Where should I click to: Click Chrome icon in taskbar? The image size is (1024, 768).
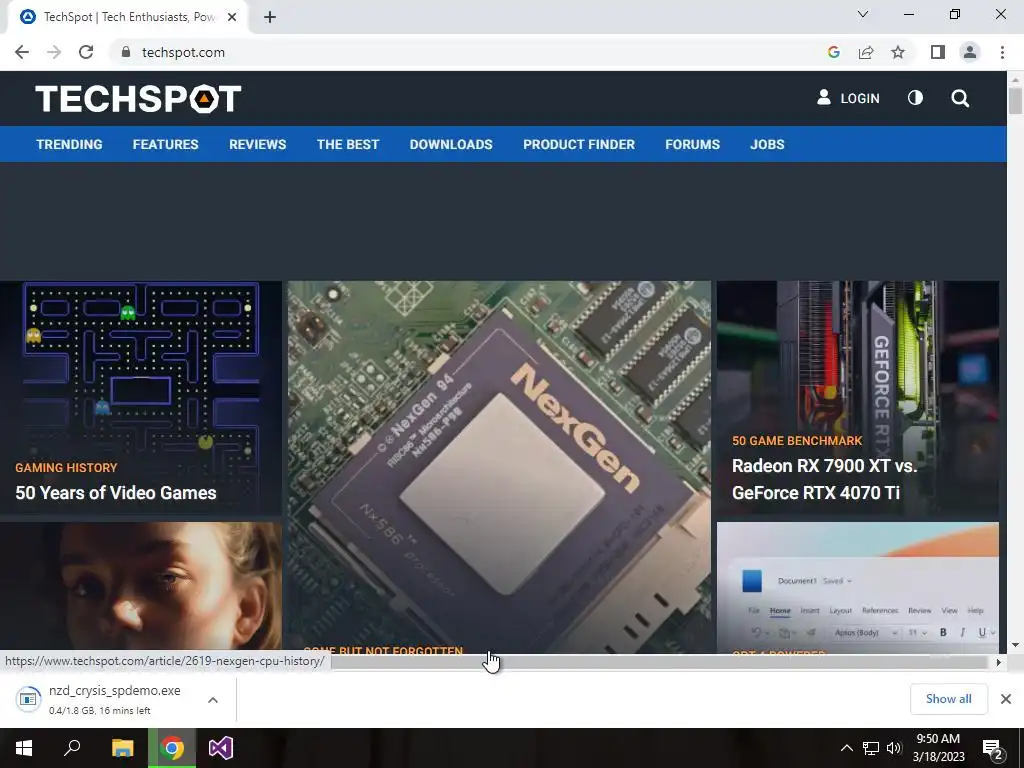coord(172,748)
